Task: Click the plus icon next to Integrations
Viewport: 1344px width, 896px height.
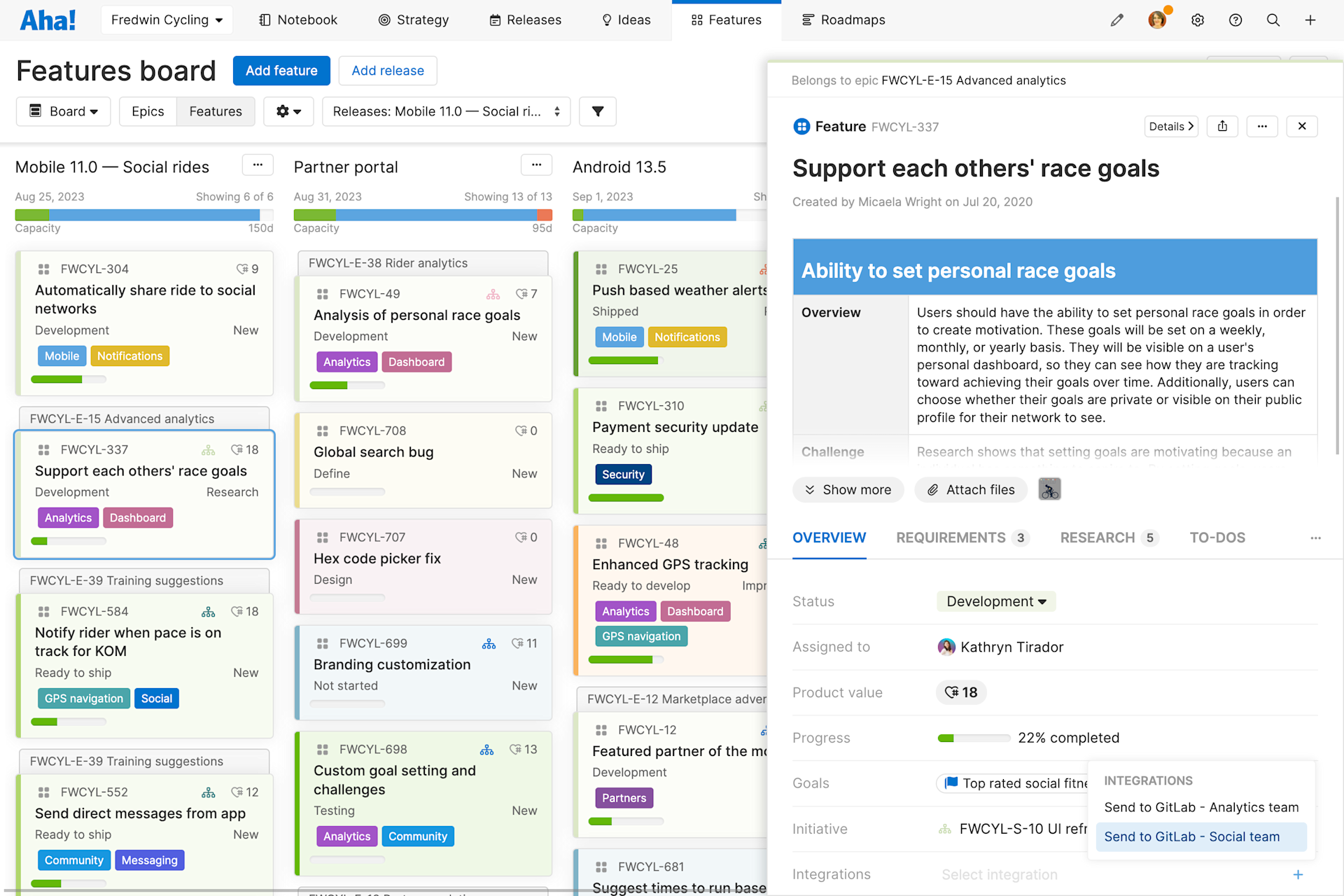Action: [1298, 874]
